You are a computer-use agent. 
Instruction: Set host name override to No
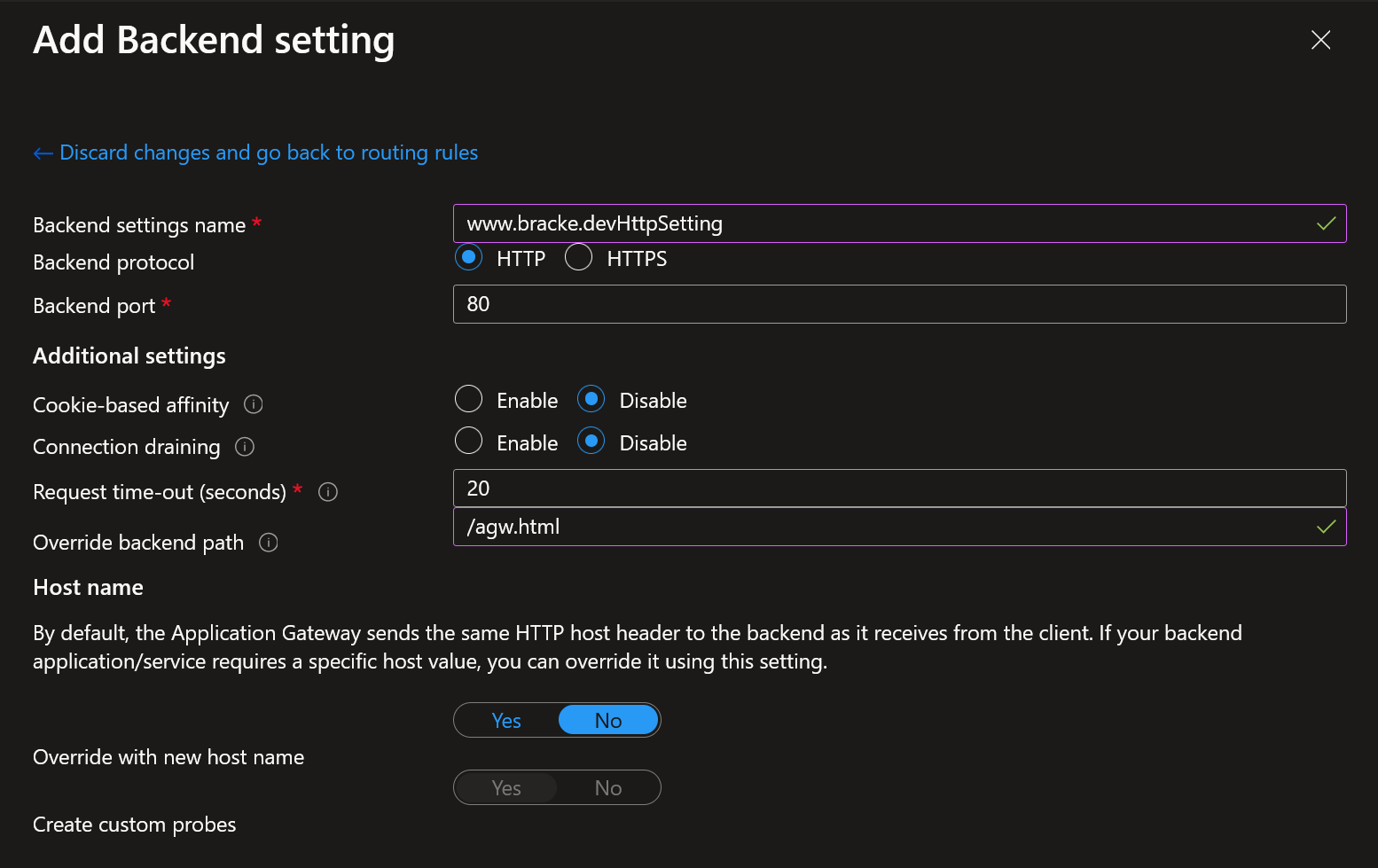pyautogui.click(x=608, y=721)
